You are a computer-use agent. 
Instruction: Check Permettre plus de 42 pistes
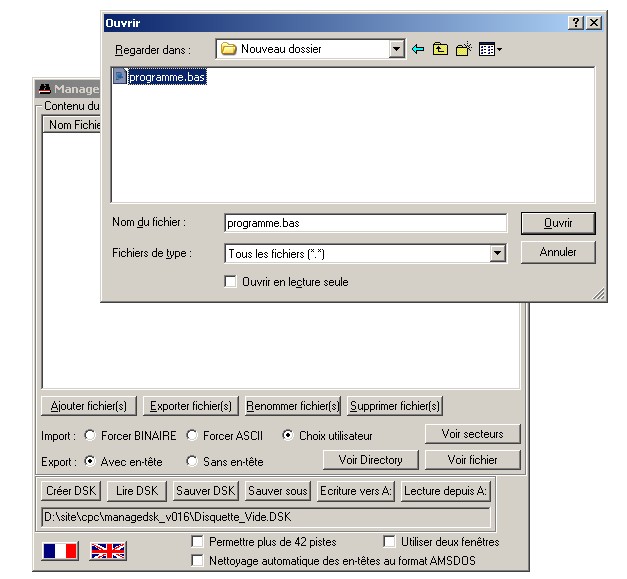(198, 542)
